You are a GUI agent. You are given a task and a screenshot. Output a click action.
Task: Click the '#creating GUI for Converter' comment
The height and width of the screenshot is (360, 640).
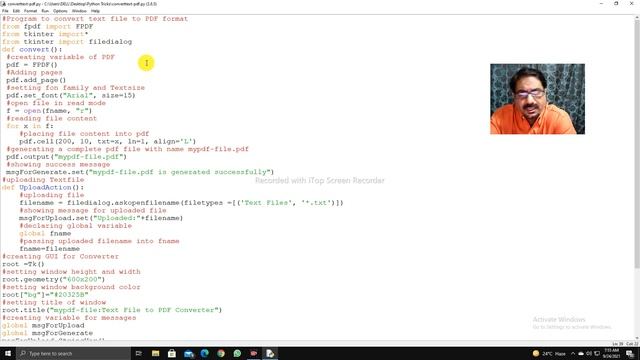(x=60, y=257)
